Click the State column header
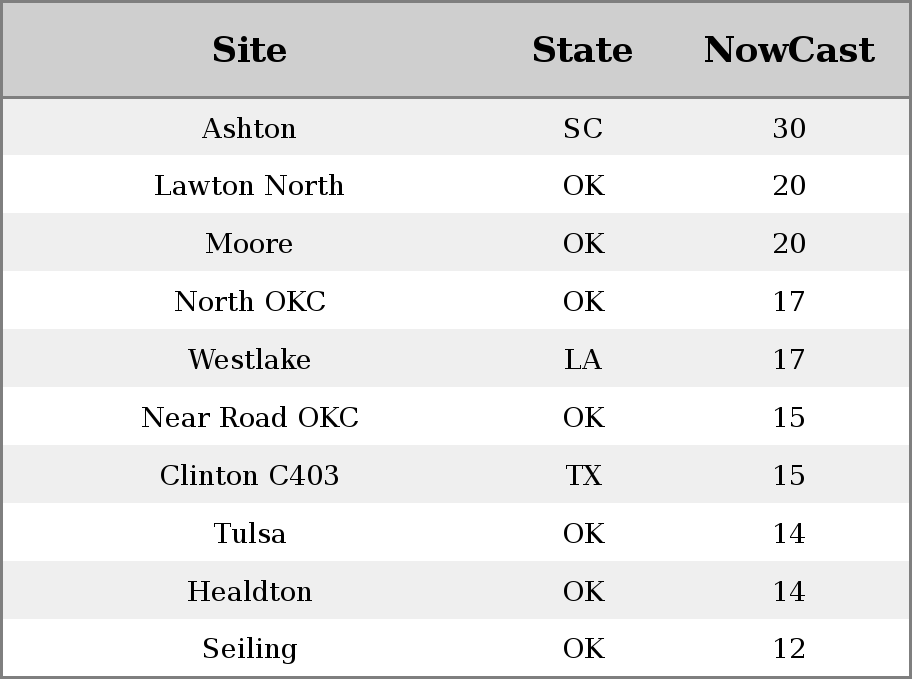Screen dimensions: 912x679 click(x=582, y=50)
